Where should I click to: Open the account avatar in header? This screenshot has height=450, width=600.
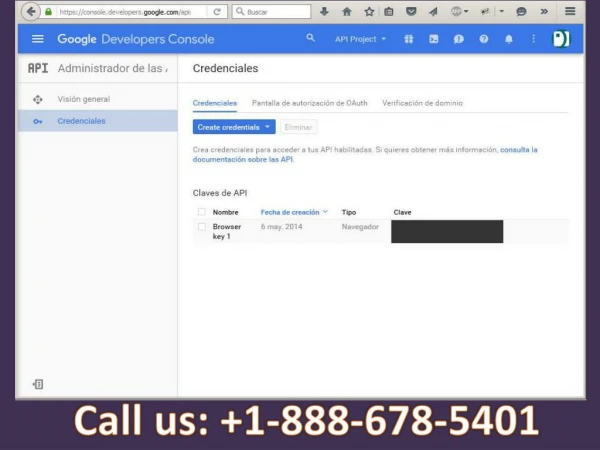coord(561,39)
